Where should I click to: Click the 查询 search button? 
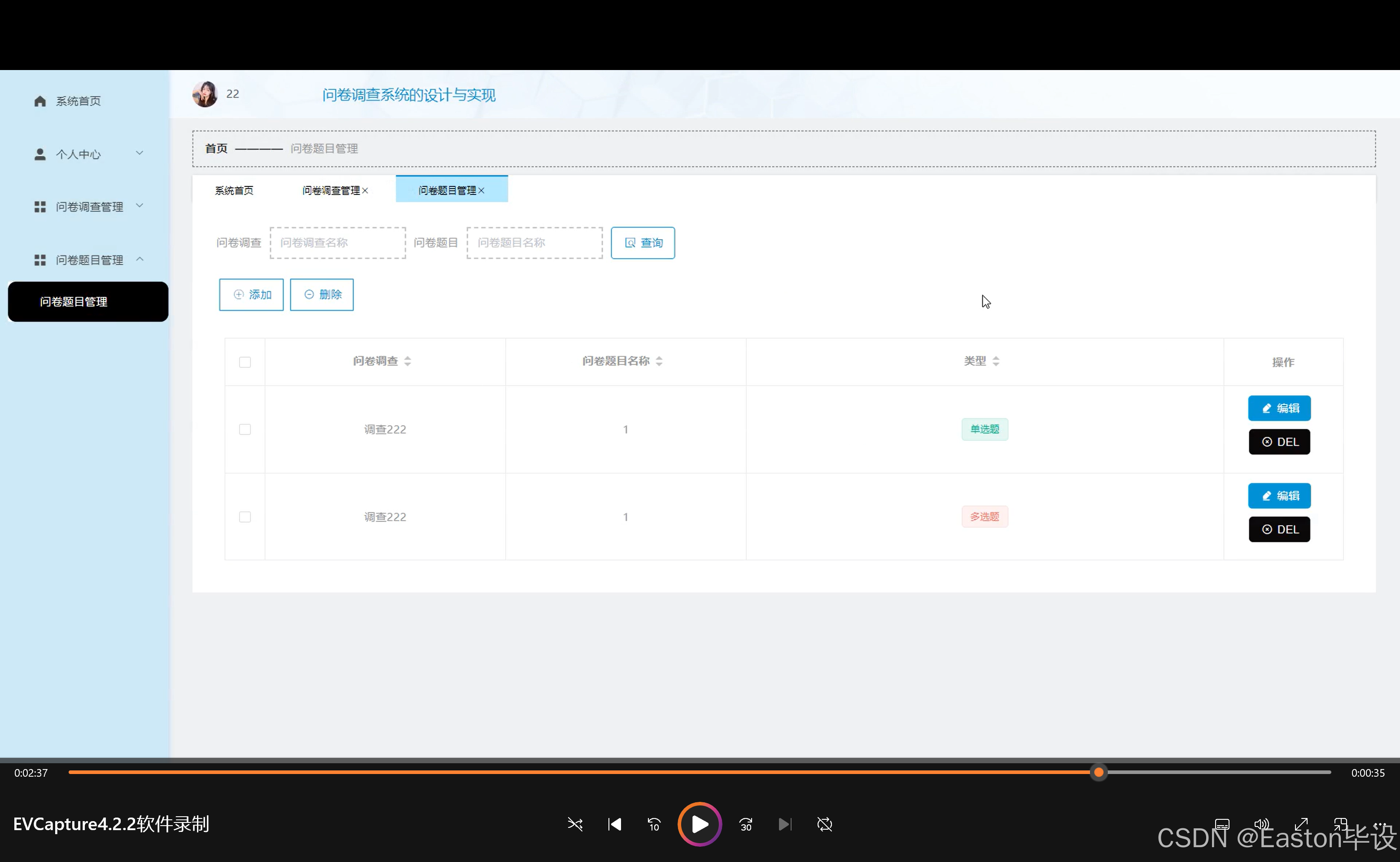[643, 243]
